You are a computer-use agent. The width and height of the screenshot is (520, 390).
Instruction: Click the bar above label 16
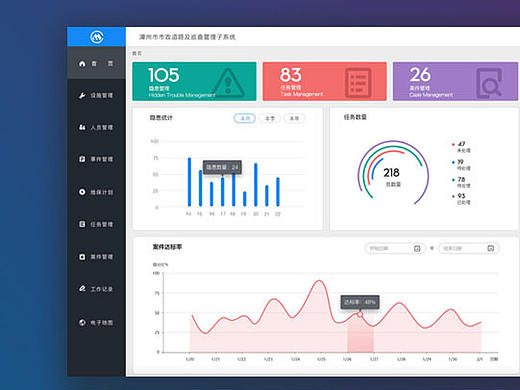pos(211,194)
